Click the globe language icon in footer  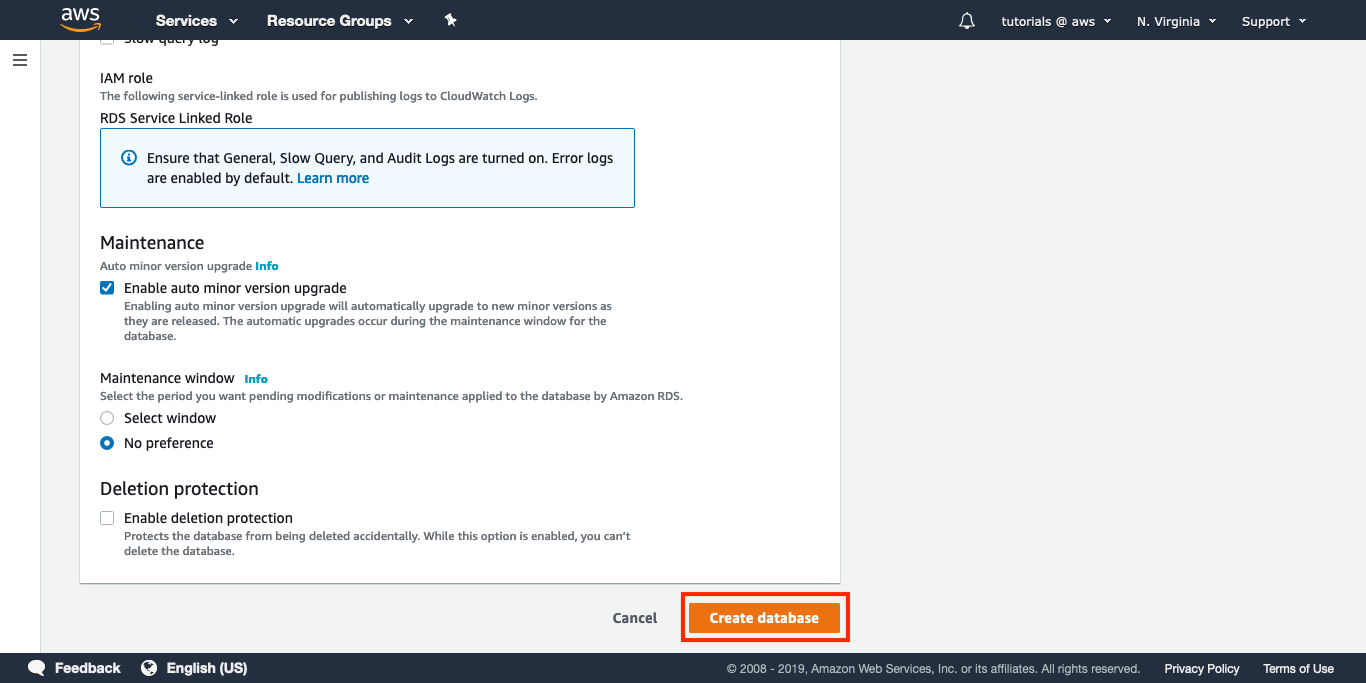click(x=149, y=668)
